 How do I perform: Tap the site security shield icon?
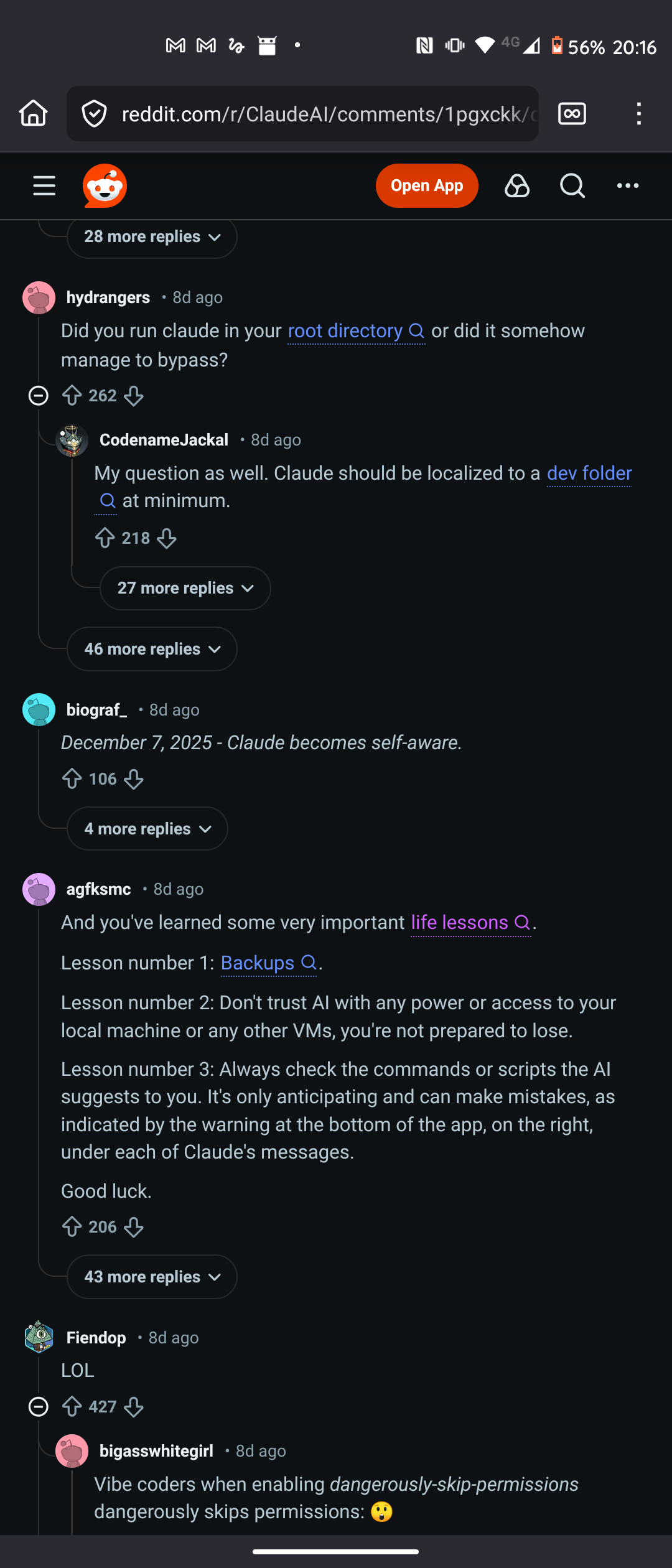(x=93, y=113)
